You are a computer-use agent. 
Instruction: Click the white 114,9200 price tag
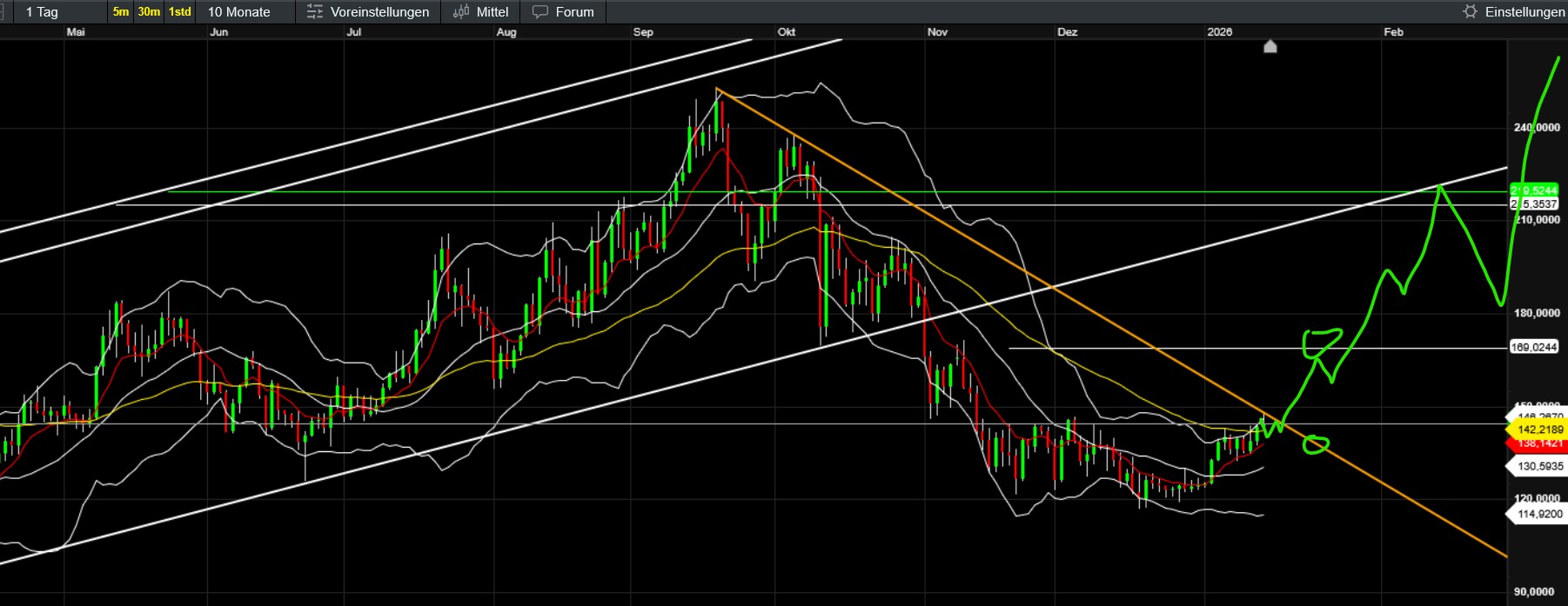1539,514
